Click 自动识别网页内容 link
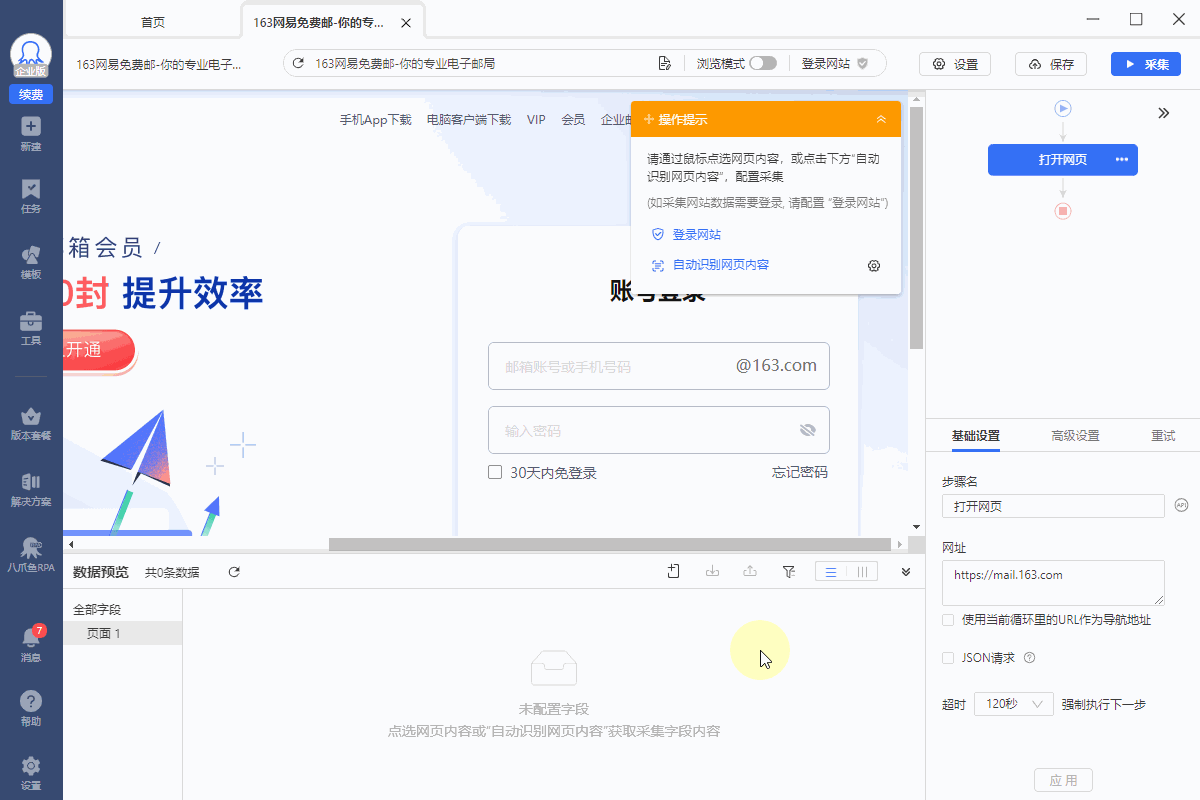The height and width of the screenshot is (800, 1200). (x=720, y=265)
